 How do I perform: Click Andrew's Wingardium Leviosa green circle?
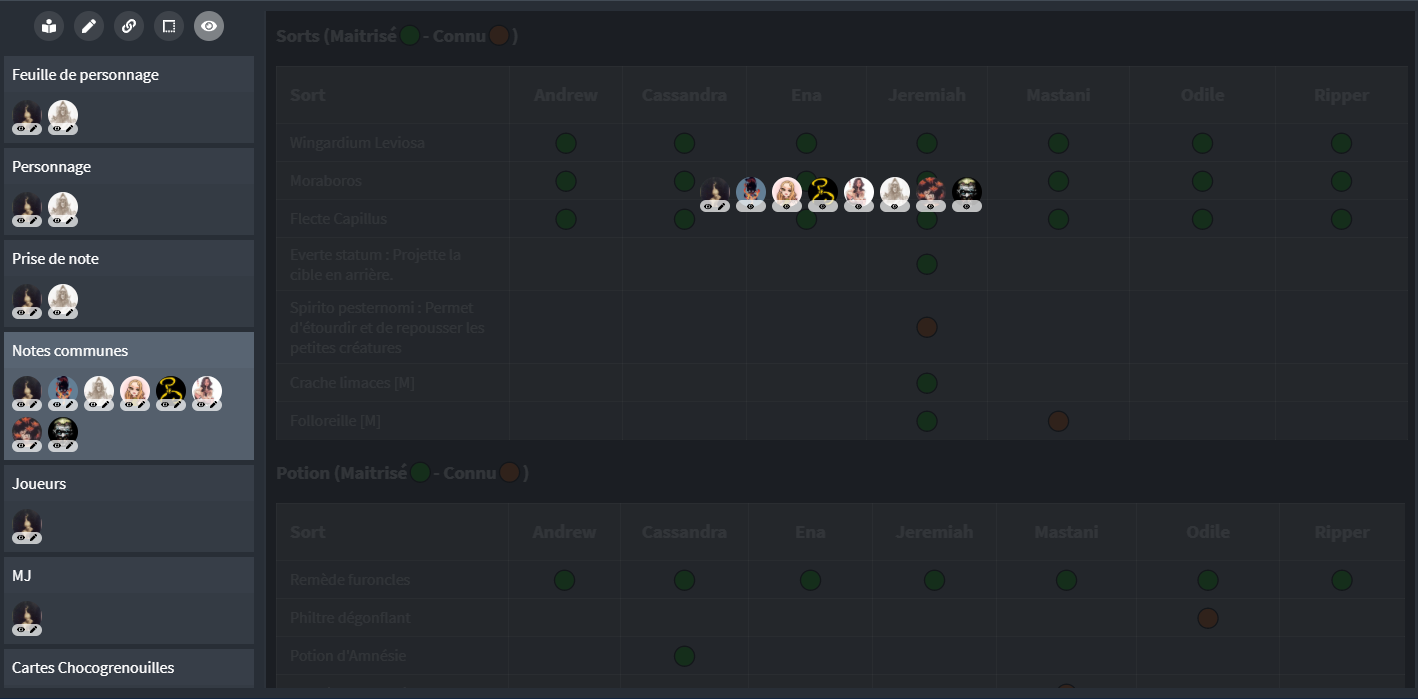pos(566,143)
